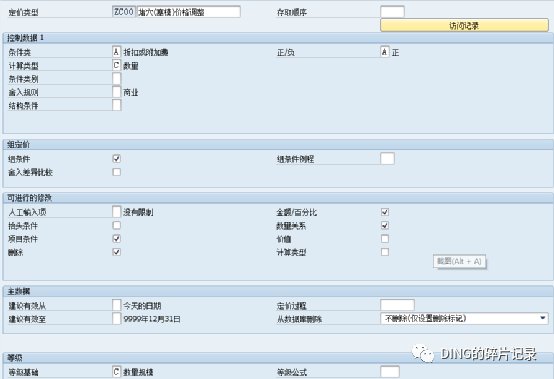This screenshot has height=379, width=554.
Task: Uncheck the 金额/百分比 checkbox
Action: 385,212
